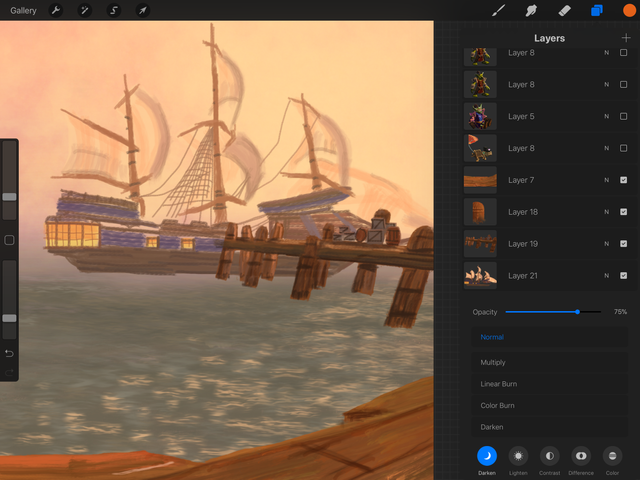Image resolution: width=640 pixels, height=480 pixels.
Task: Add a new layer with plus icon
Action: pyautogui.click(x=626, y=38)
